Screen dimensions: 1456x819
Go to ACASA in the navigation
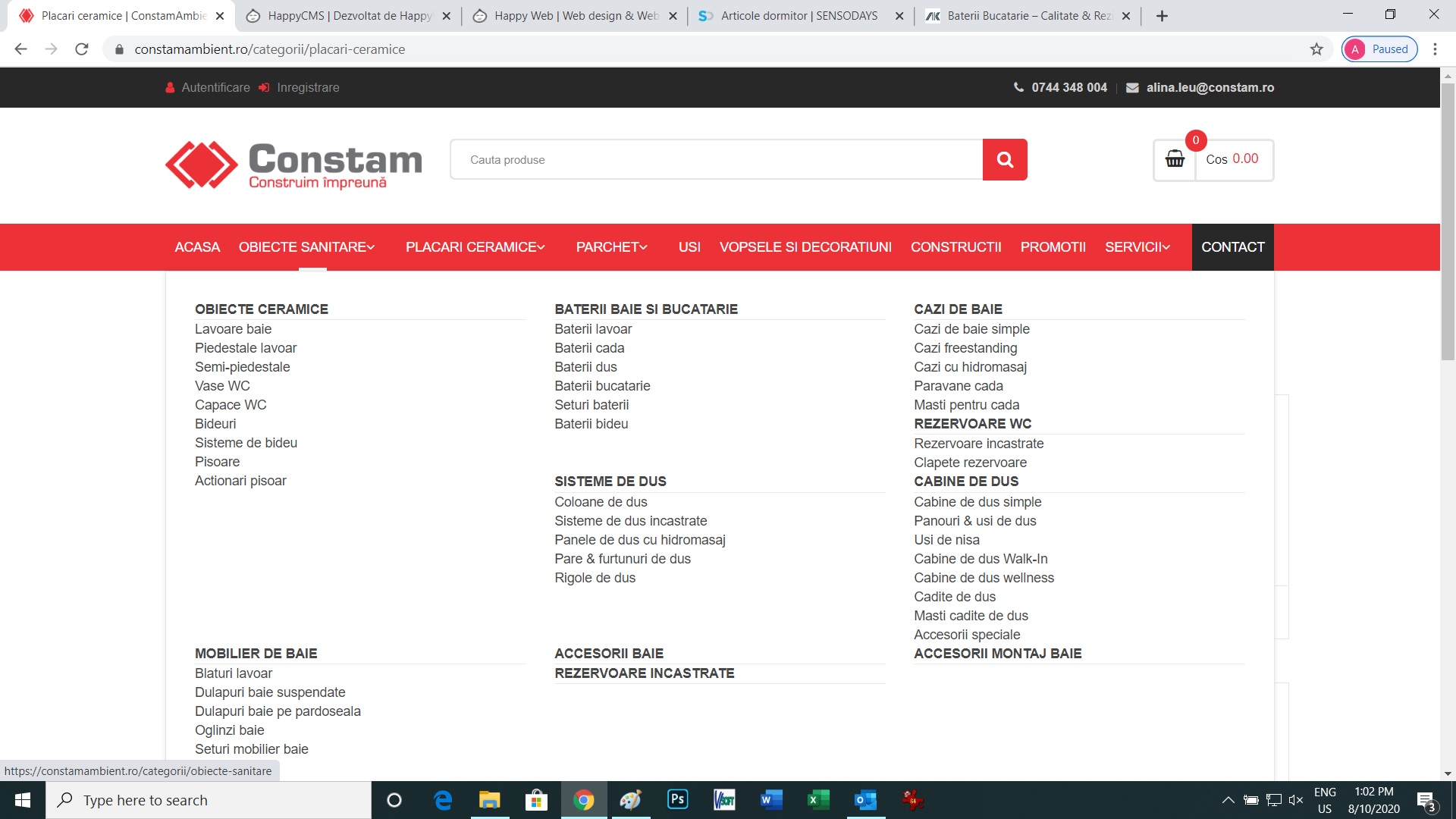click(x=197, y=247)
